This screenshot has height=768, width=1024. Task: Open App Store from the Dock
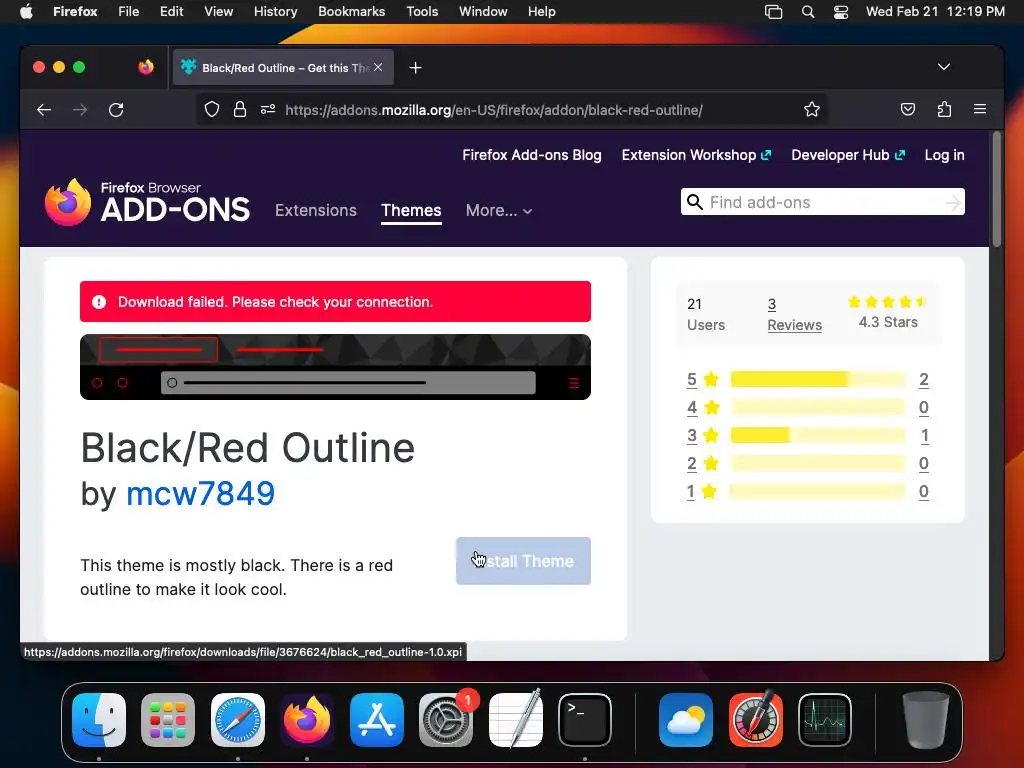[x=377, y=720]
